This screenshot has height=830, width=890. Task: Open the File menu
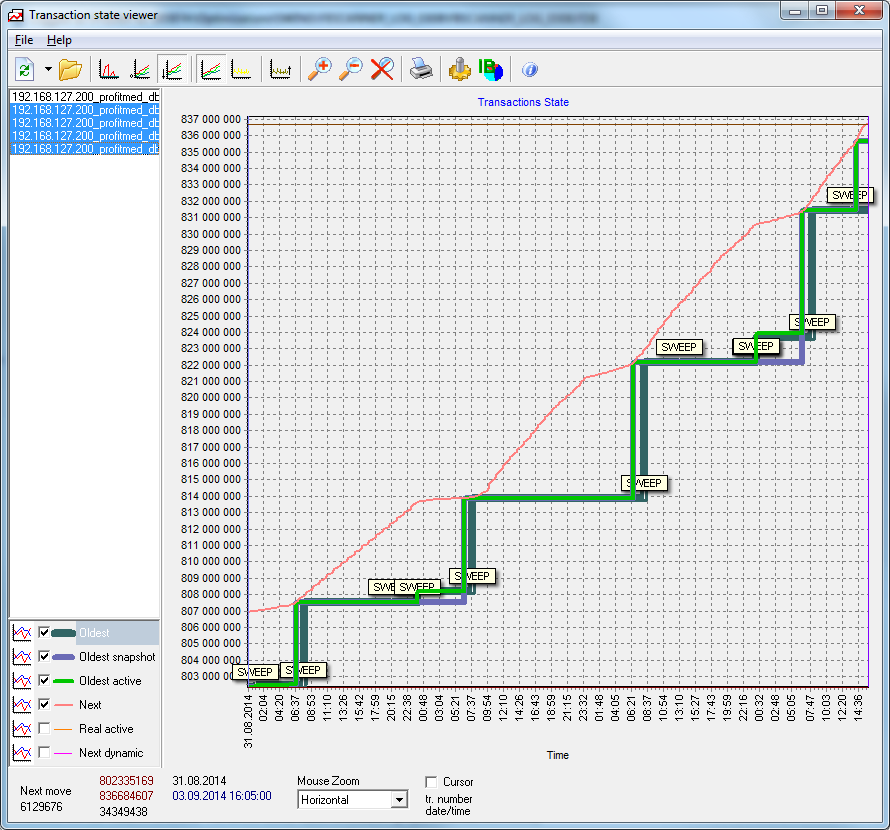coord(24,40)
